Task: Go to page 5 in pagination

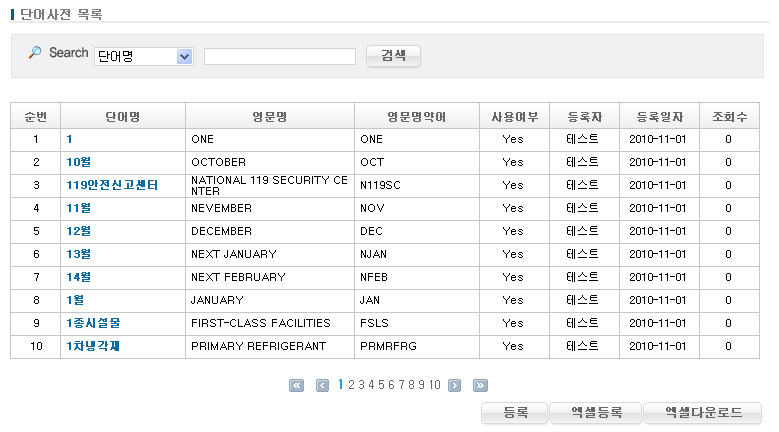Action: (x=380, y=385)
